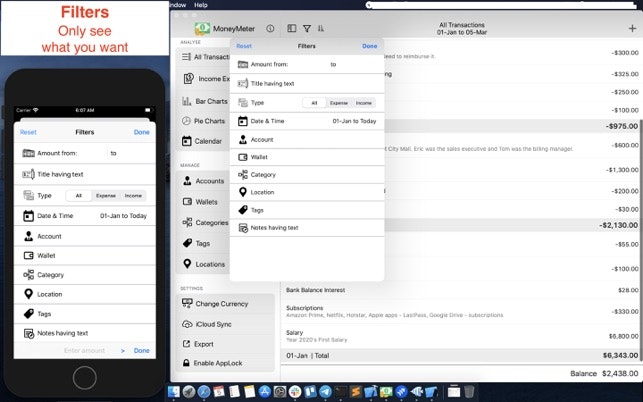Choose Category filter in Mac Filters popup

(307, 175)
